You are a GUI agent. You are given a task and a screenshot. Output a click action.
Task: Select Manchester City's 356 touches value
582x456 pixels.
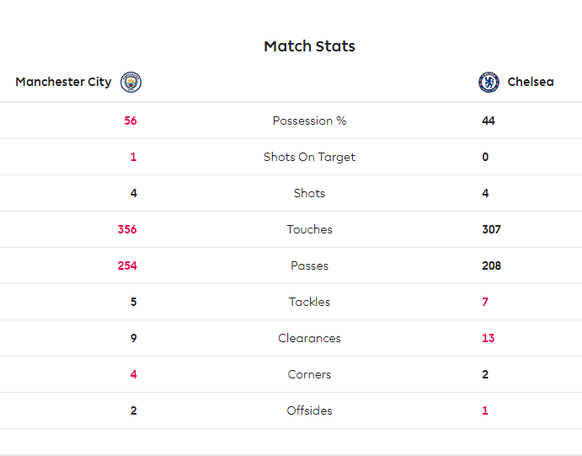coord(127,229)
